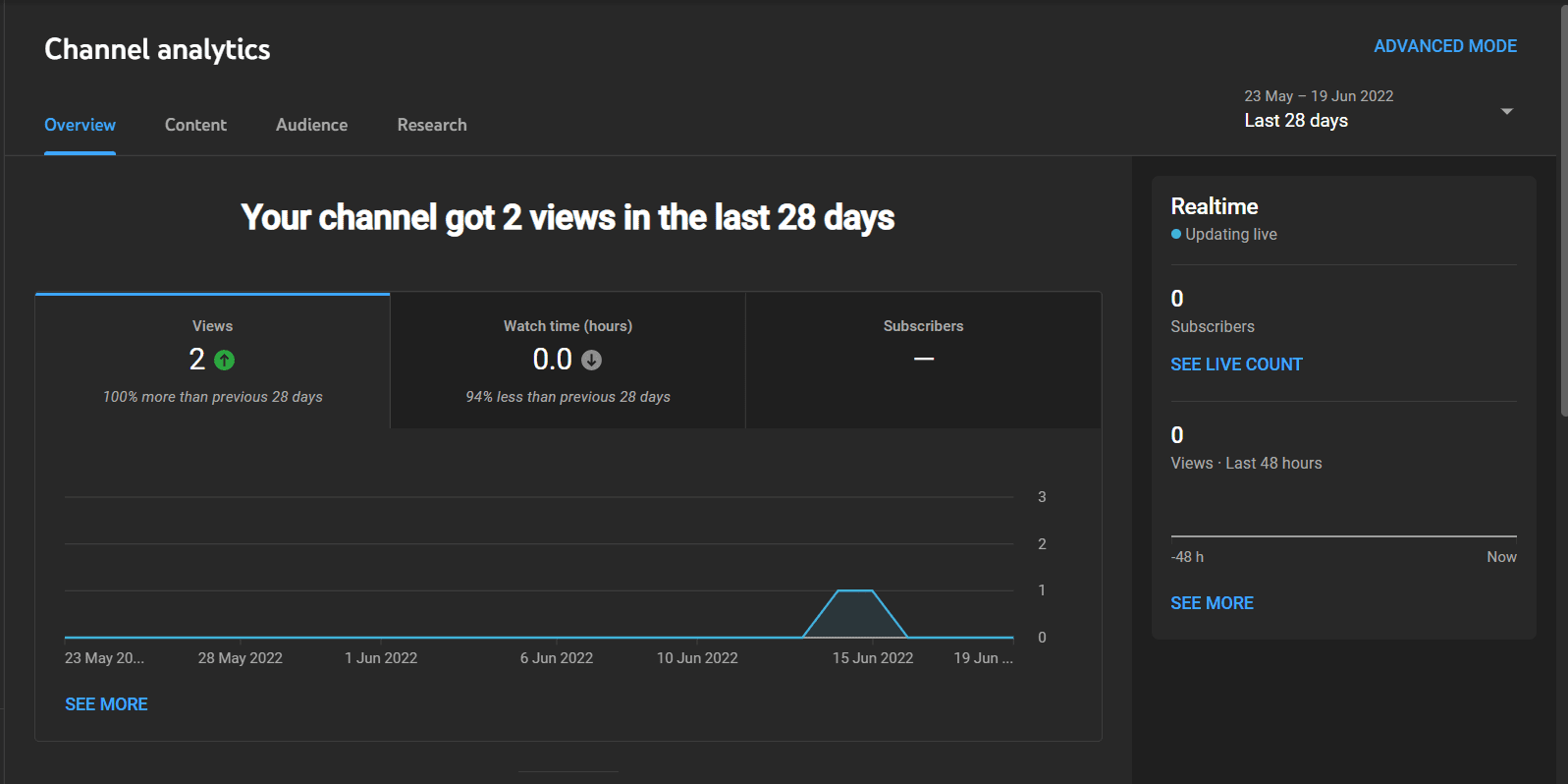1568x784 pixels.
Task: Select the Views metric card
Action: (213, 361)
